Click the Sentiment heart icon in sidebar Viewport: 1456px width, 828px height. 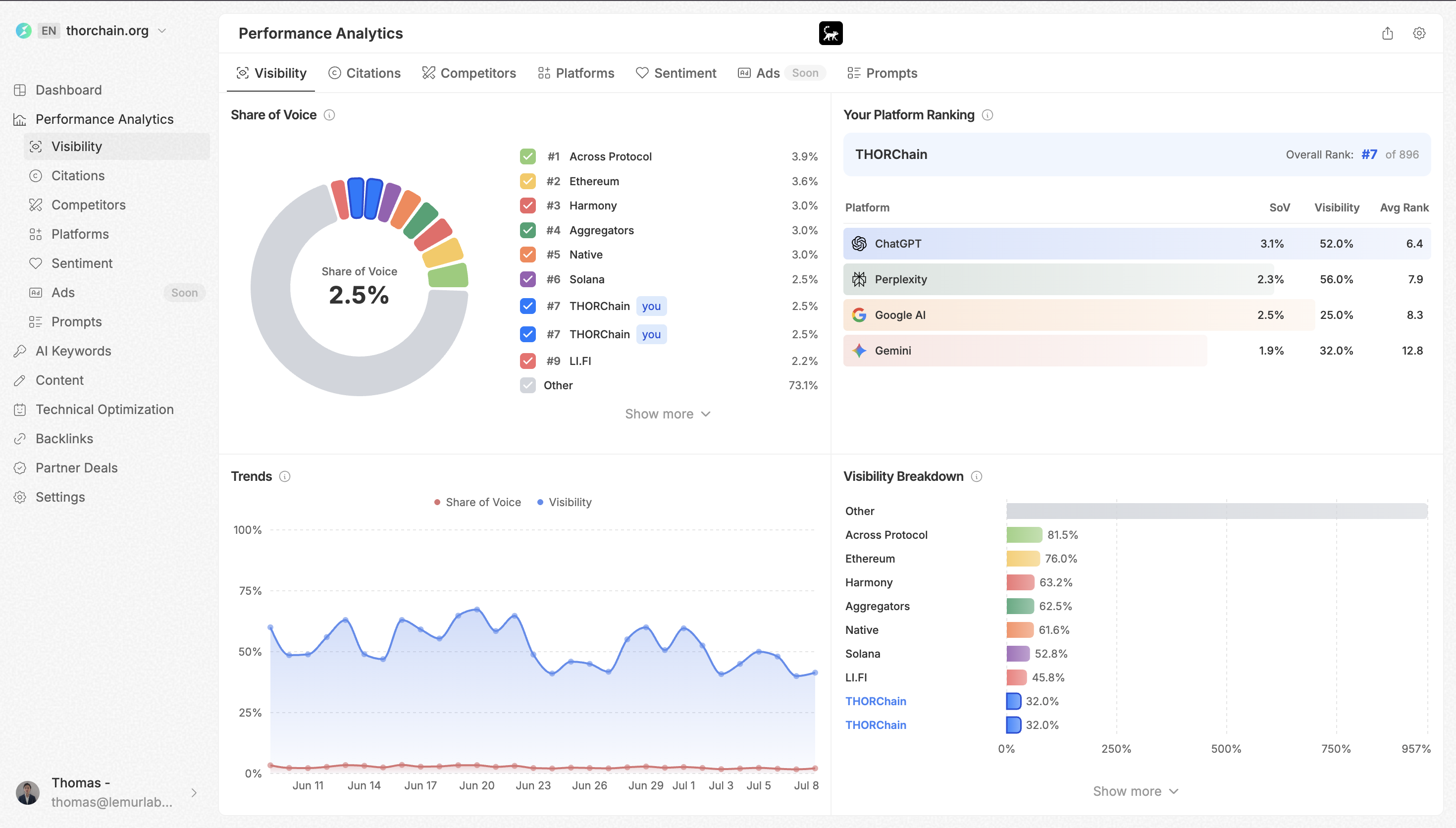[36, 263]
